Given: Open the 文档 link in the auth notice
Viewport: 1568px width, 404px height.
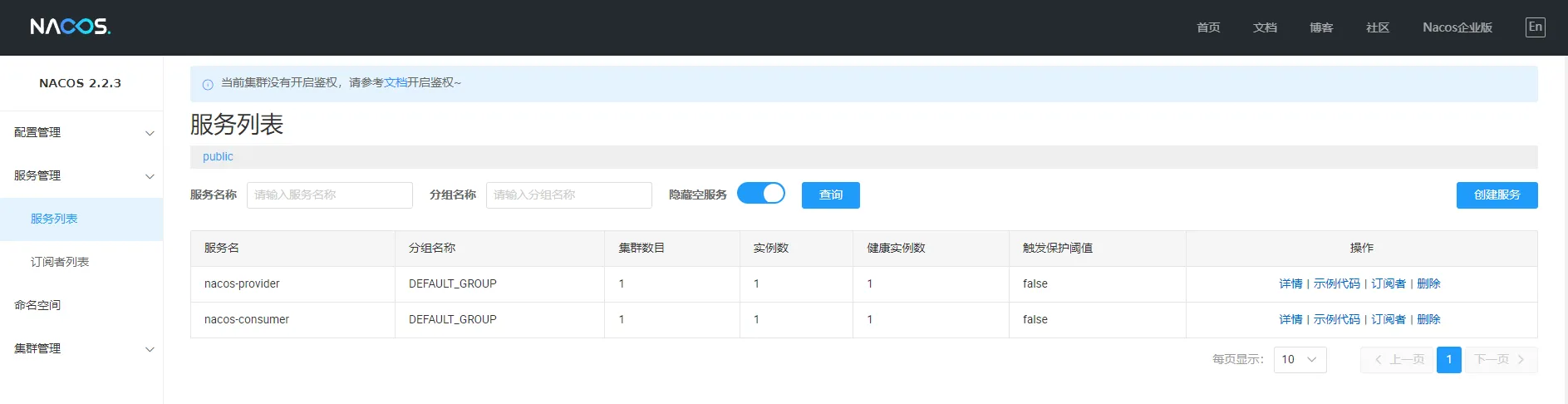Looking at the screenshot, I should click(x=396, y=83).
